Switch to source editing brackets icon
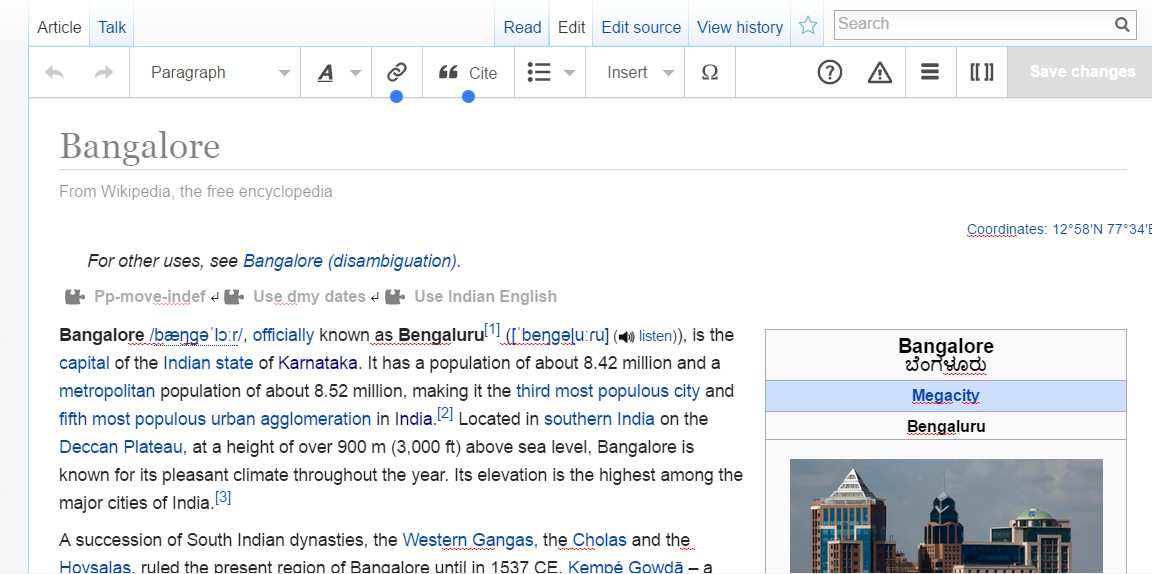 click(x=981, y=72)
